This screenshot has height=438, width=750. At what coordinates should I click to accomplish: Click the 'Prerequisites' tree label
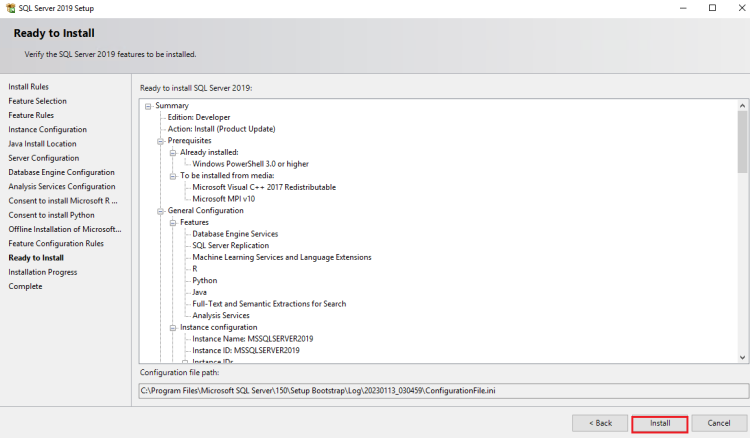[x=189, y=141]
